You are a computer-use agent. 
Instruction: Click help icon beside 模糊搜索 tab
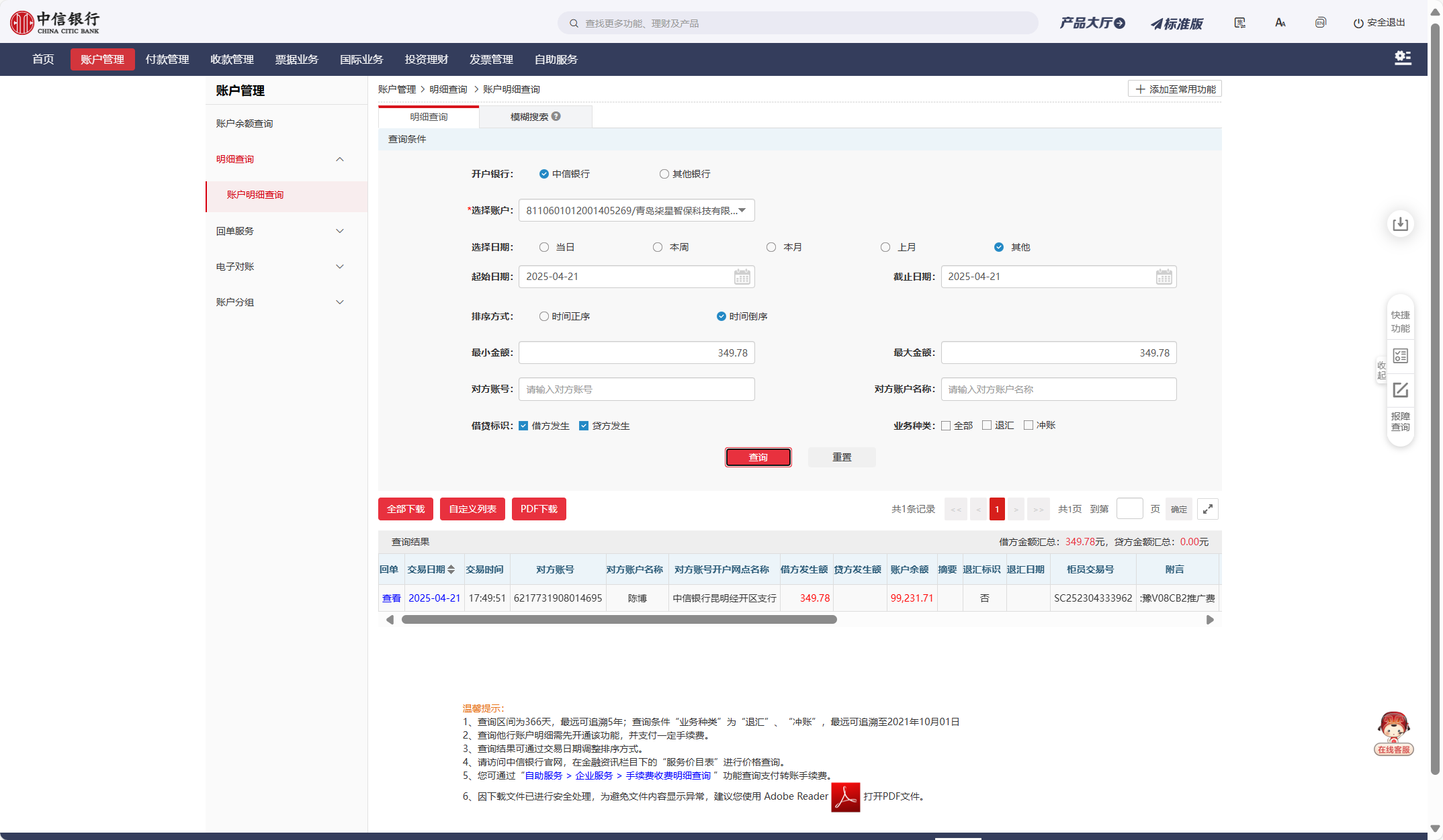point(556,116)
